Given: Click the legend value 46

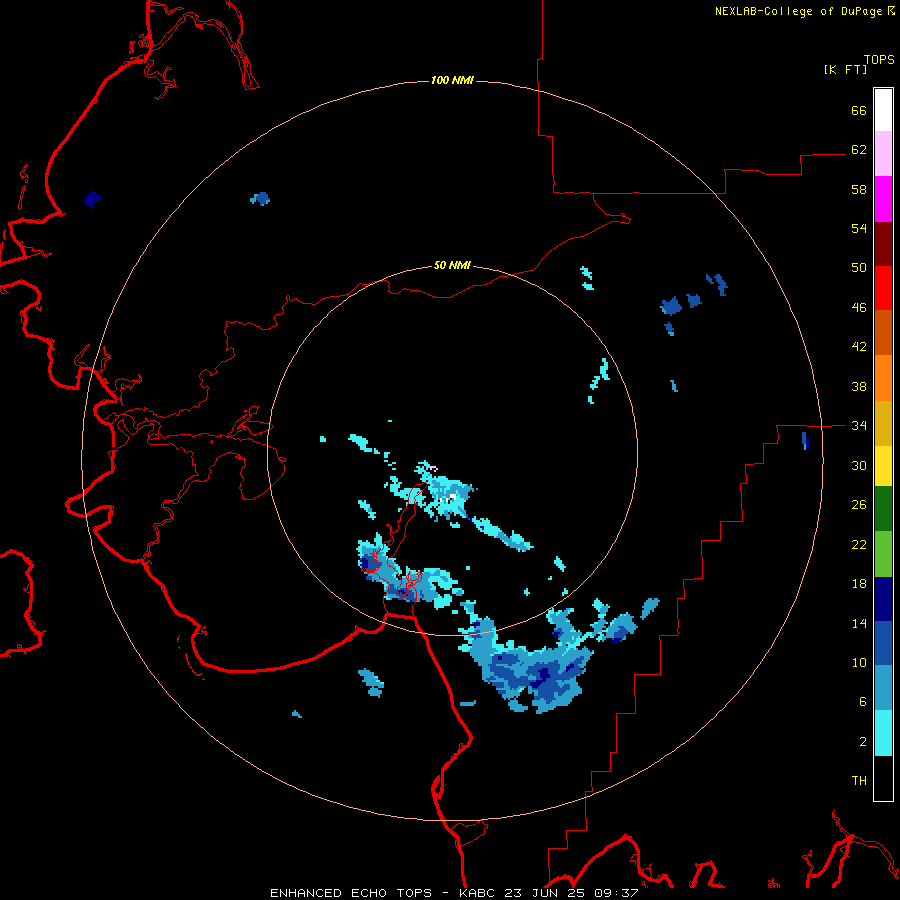Looking at the screenshot, I should click(859, 308).
